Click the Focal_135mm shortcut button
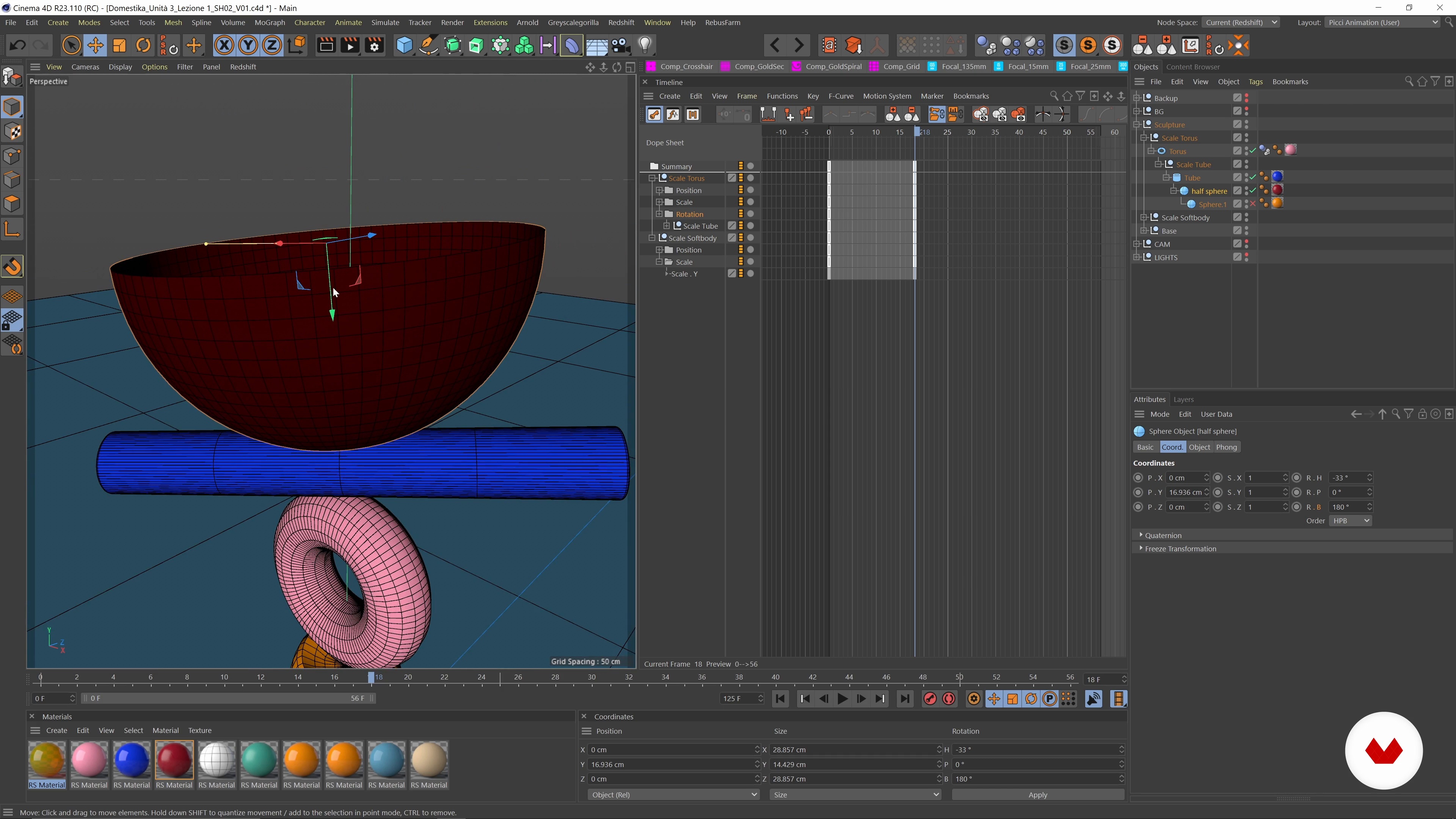1456x819 pixels. 957,67
